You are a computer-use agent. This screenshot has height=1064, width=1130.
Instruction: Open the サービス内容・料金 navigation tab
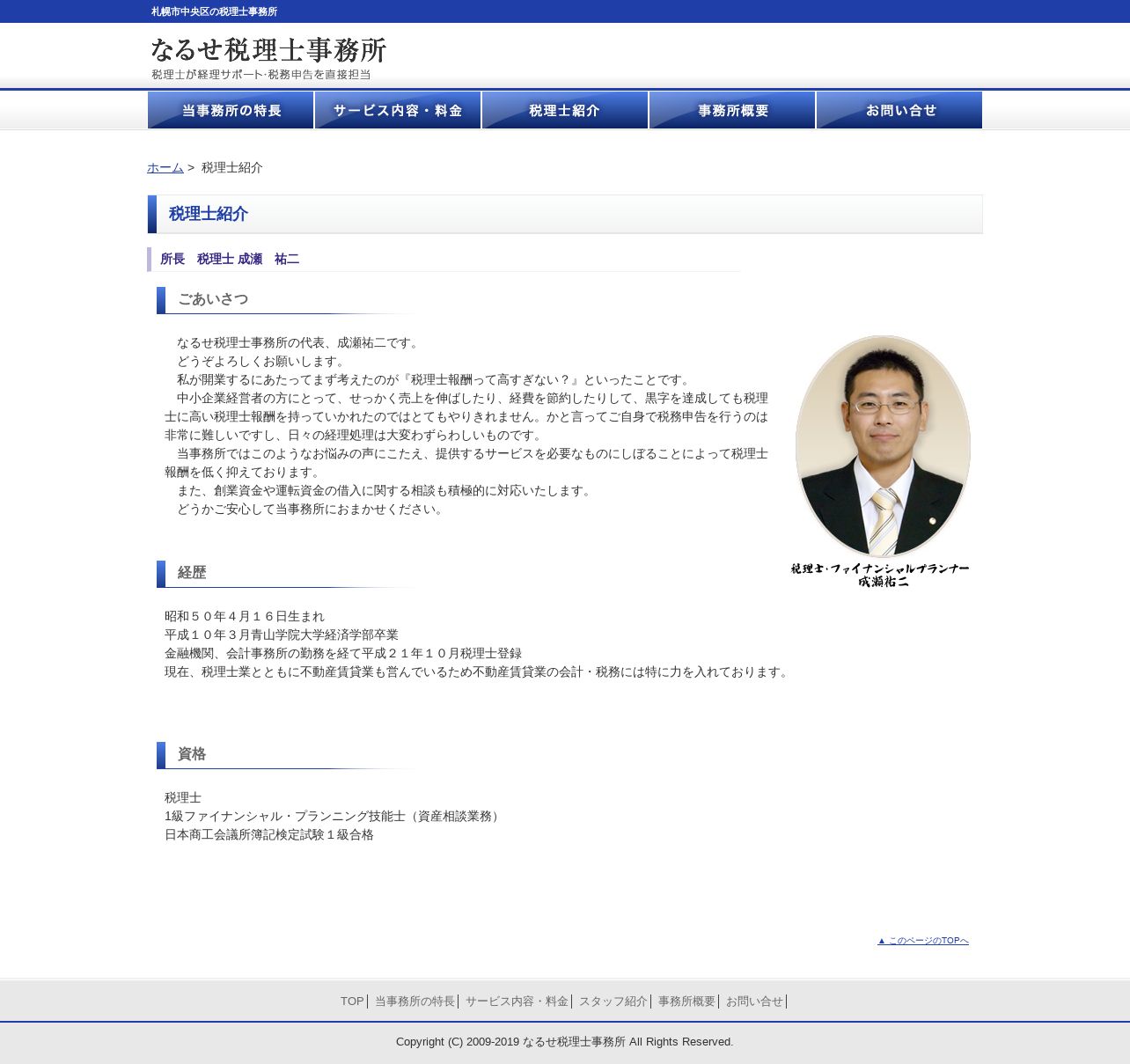tap(398, 110)
